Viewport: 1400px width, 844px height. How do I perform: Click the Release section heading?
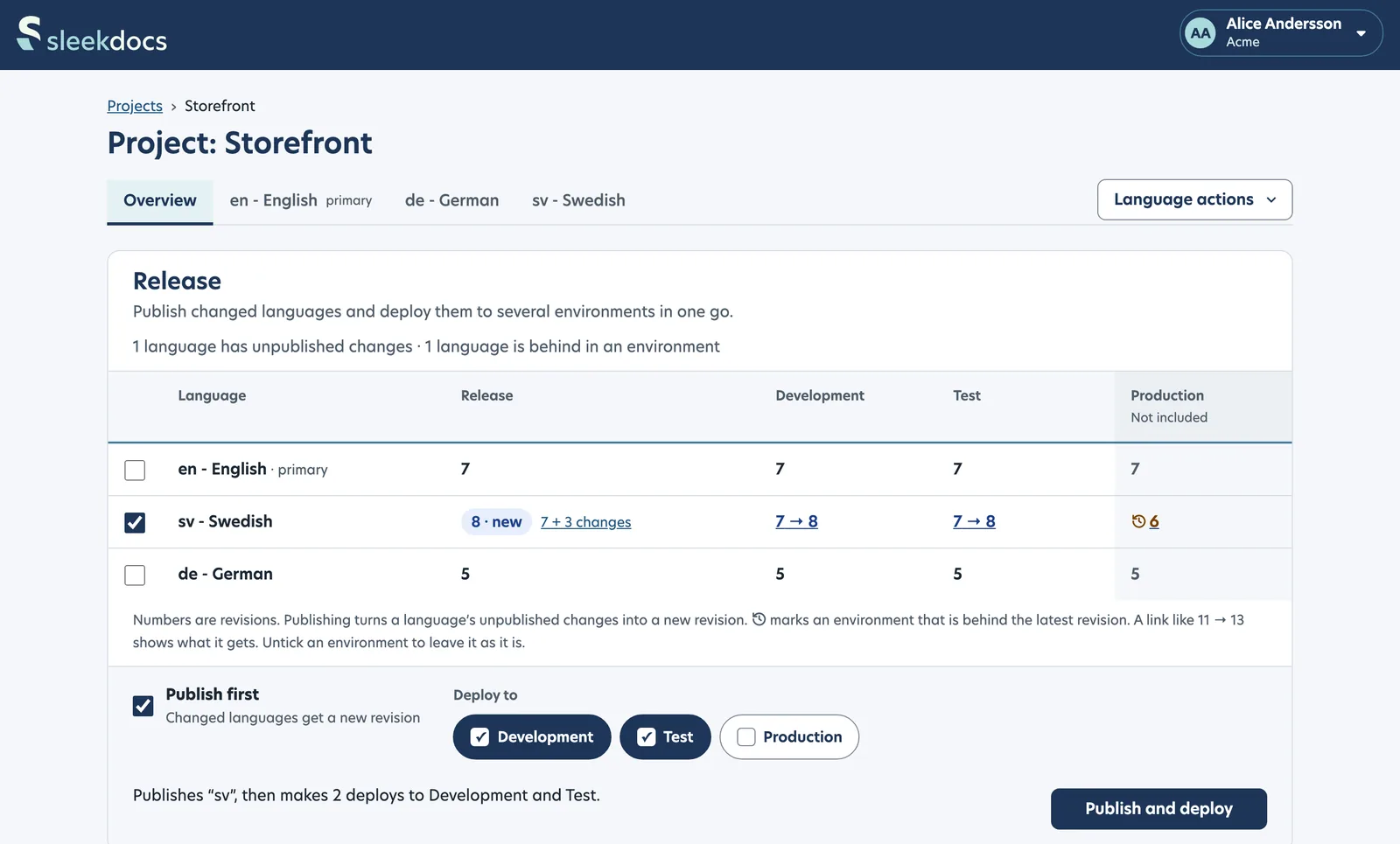tap(177, 281)
